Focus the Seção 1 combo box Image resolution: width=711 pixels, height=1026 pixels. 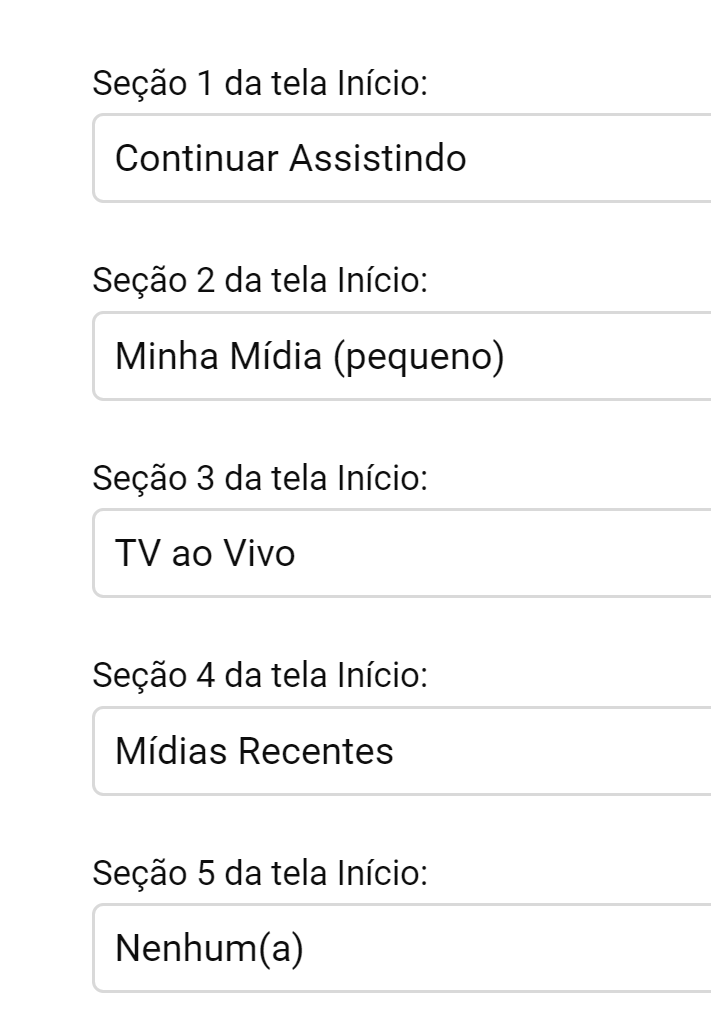click(x=400, y=158)
